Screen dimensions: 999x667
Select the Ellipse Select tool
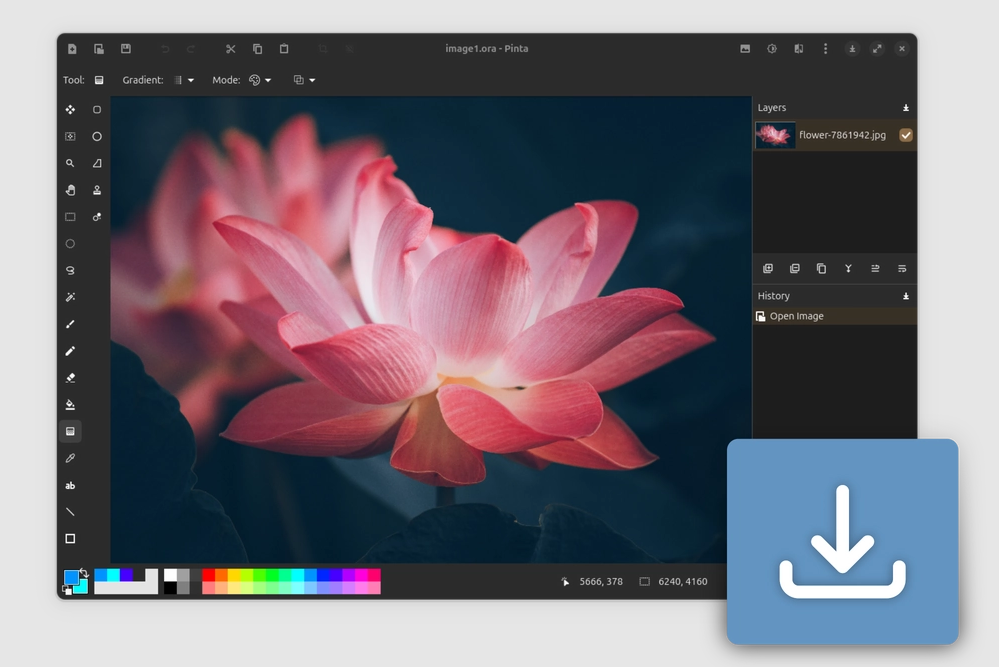click(x=70, y=243)
